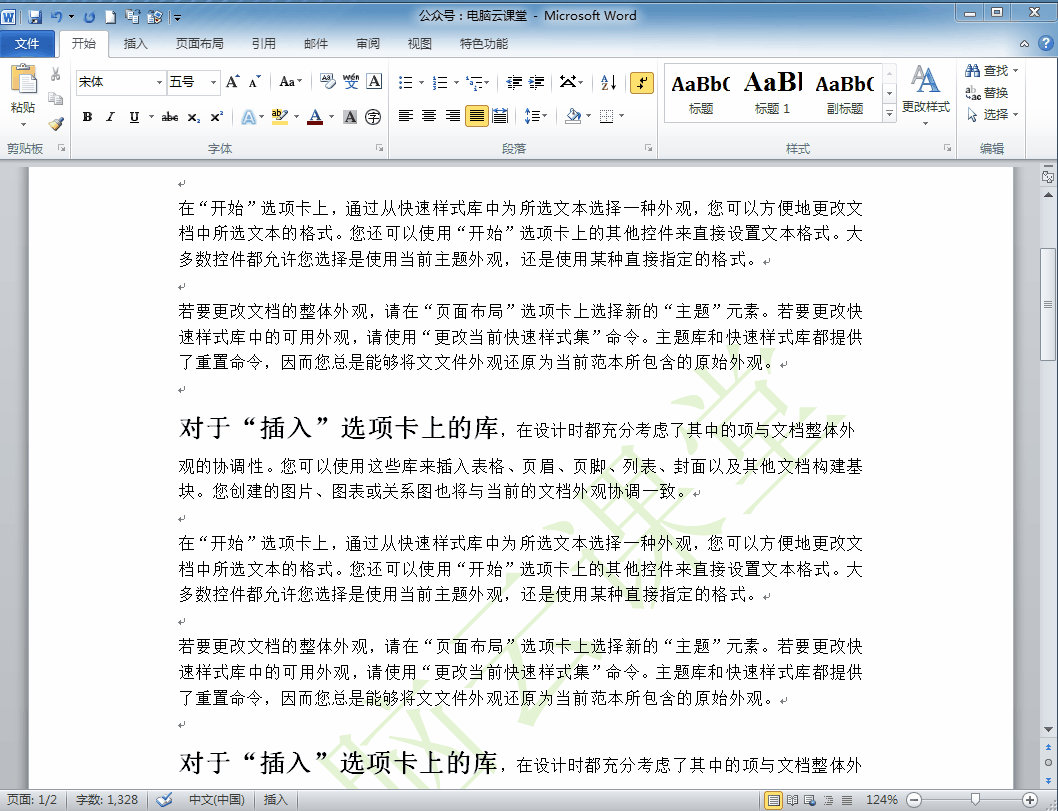This screenshot has width=1058, height=811.
Task: Open the Borders dropdown arrow
Action: tap(621, 116)
